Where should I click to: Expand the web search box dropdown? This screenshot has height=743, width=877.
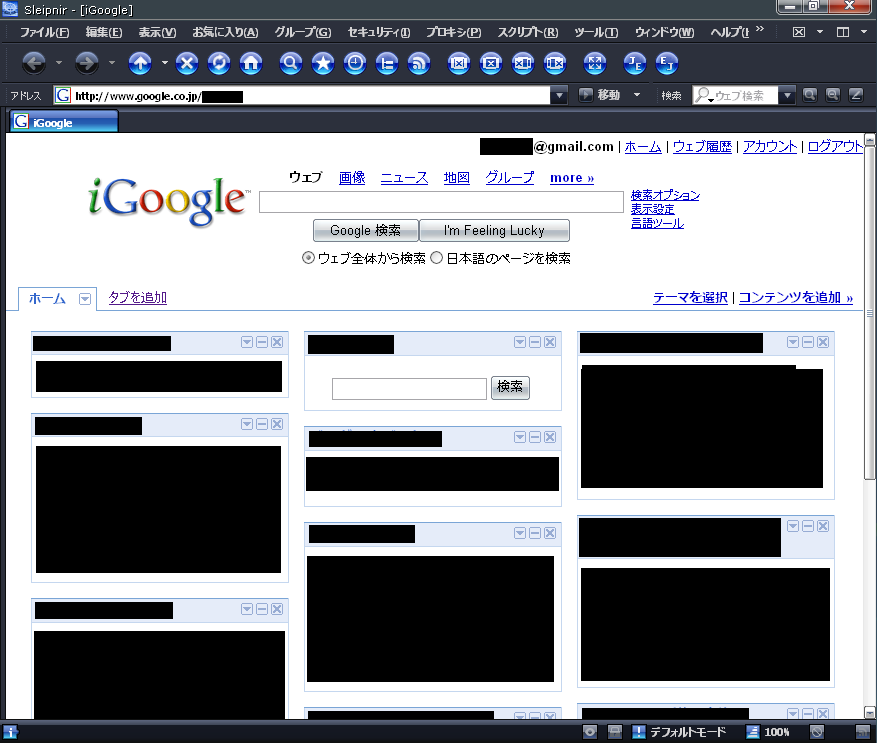(x=786, y=96)
